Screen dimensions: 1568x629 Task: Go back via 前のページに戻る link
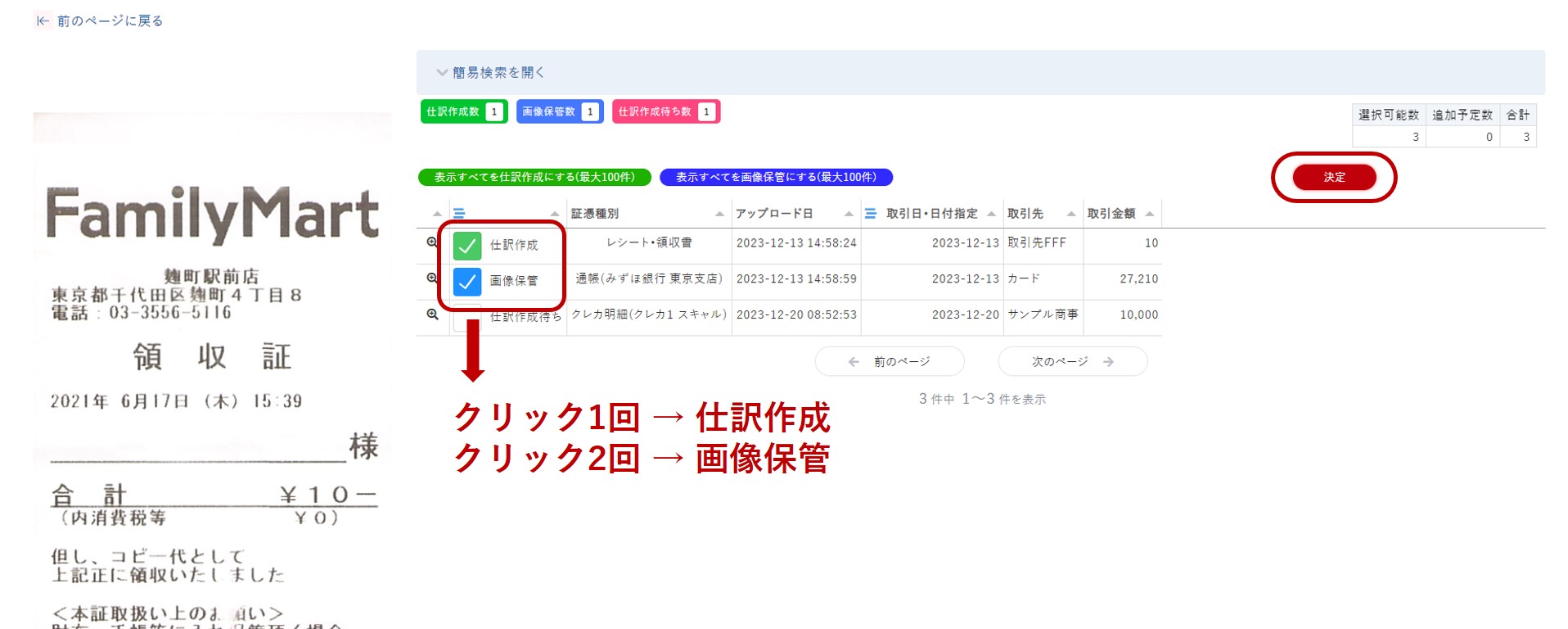coord(100,20)
